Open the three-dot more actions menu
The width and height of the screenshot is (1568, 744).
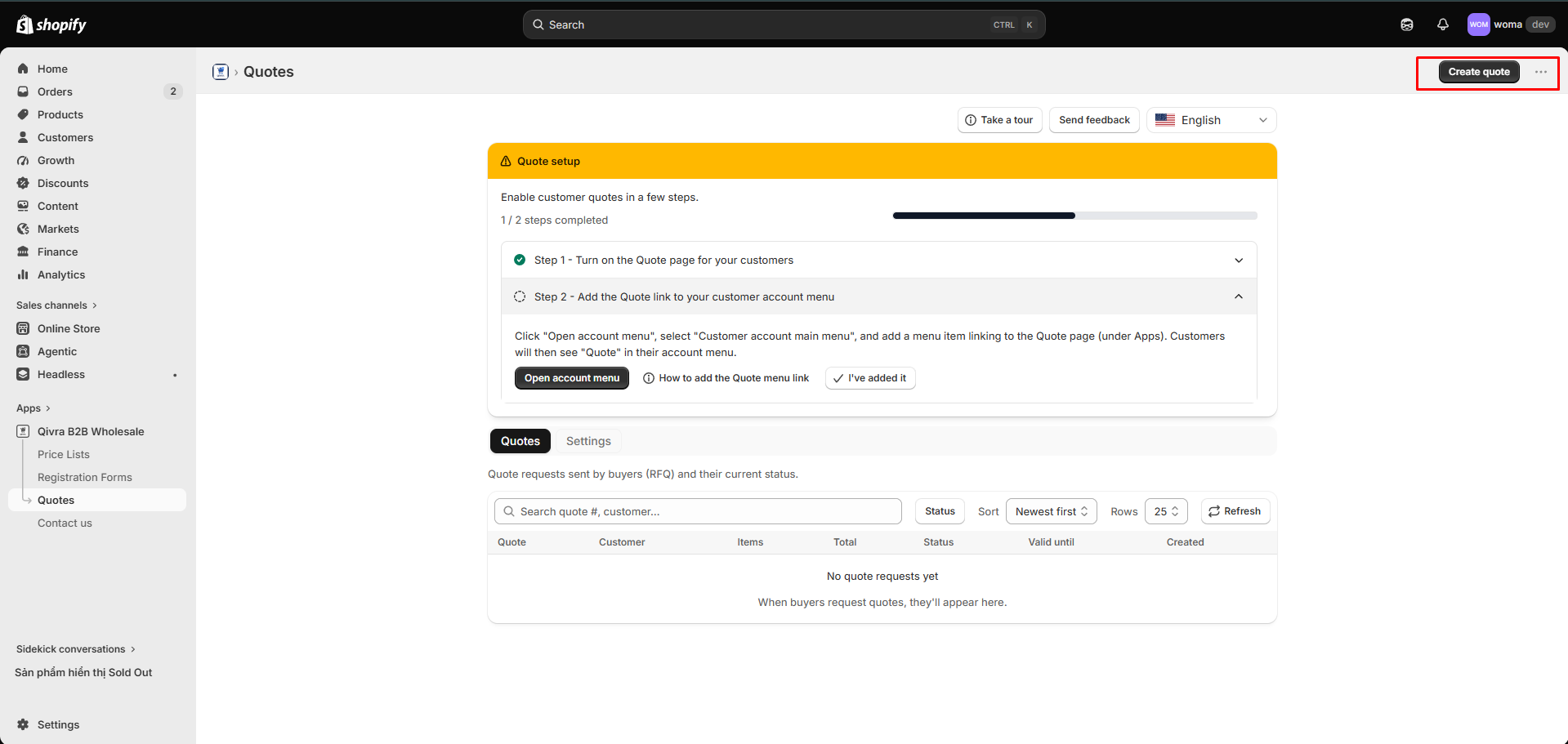coord(1540,72)
